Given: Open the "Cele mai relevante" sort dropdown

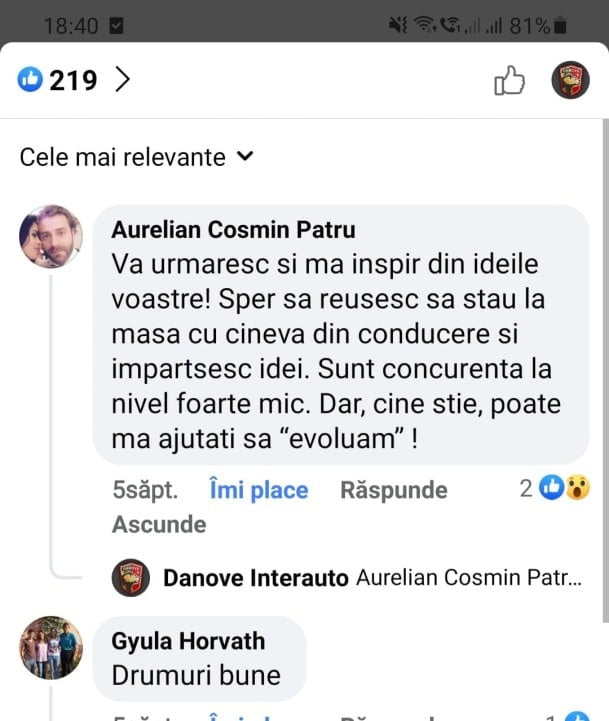Looking at the screenshot, I should click(x=137, y=157).
